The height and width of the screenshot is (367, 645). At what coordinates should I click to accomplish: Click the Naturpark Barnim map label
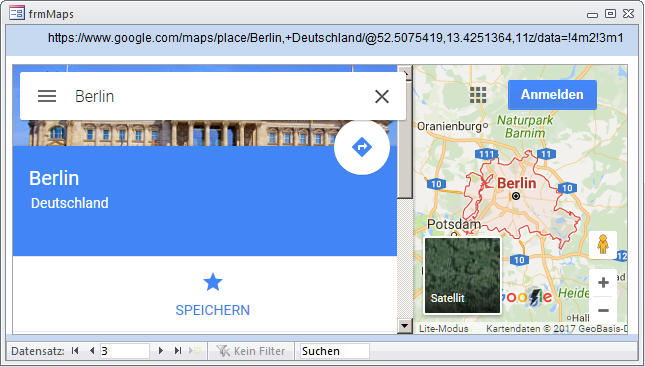pos(525,126)
